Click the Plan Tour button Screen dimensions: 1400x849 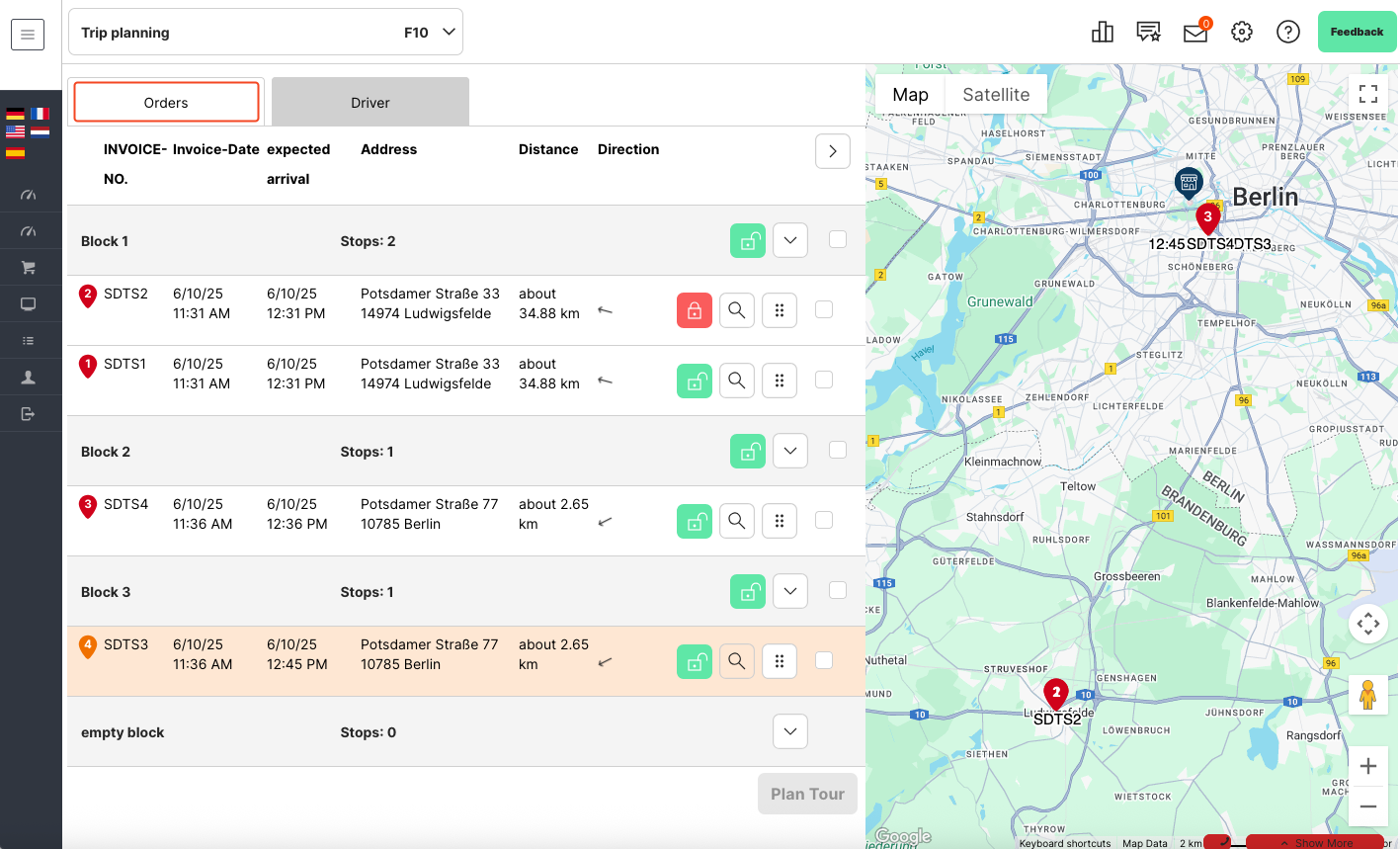pyautogui.click(x=807, y=794)
